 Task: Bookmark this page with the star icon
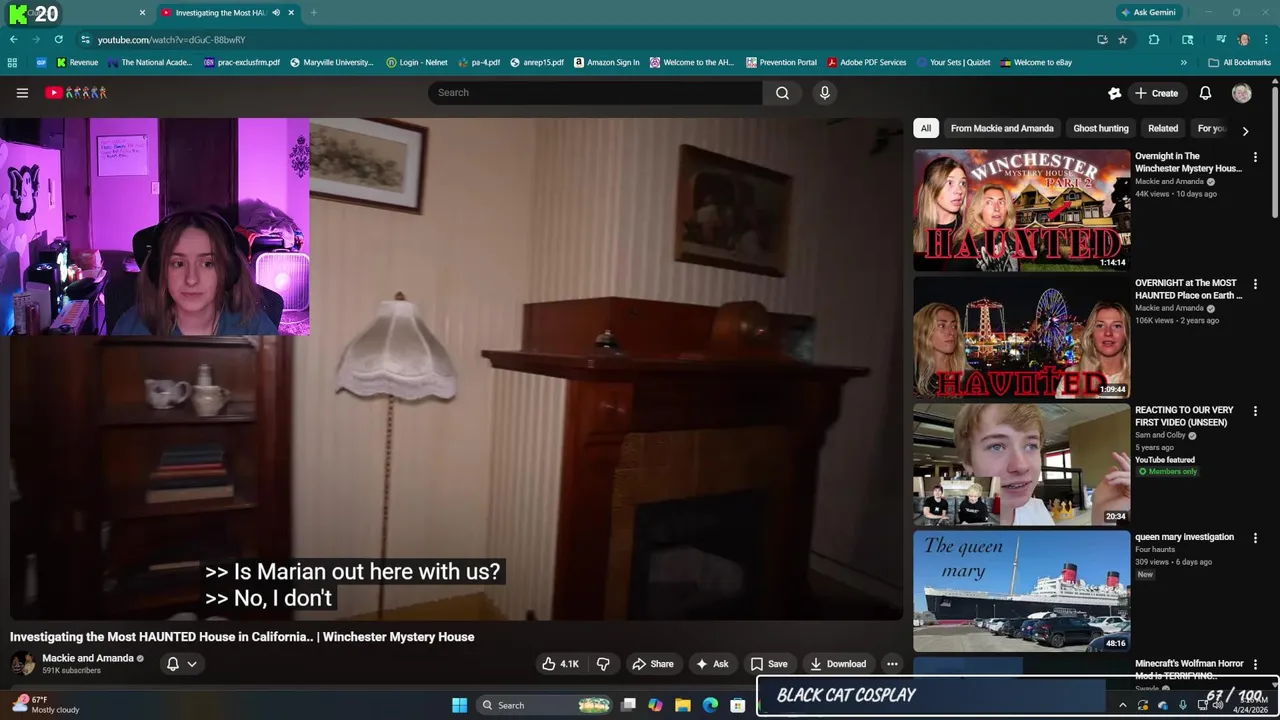(x=1123, y=39)
